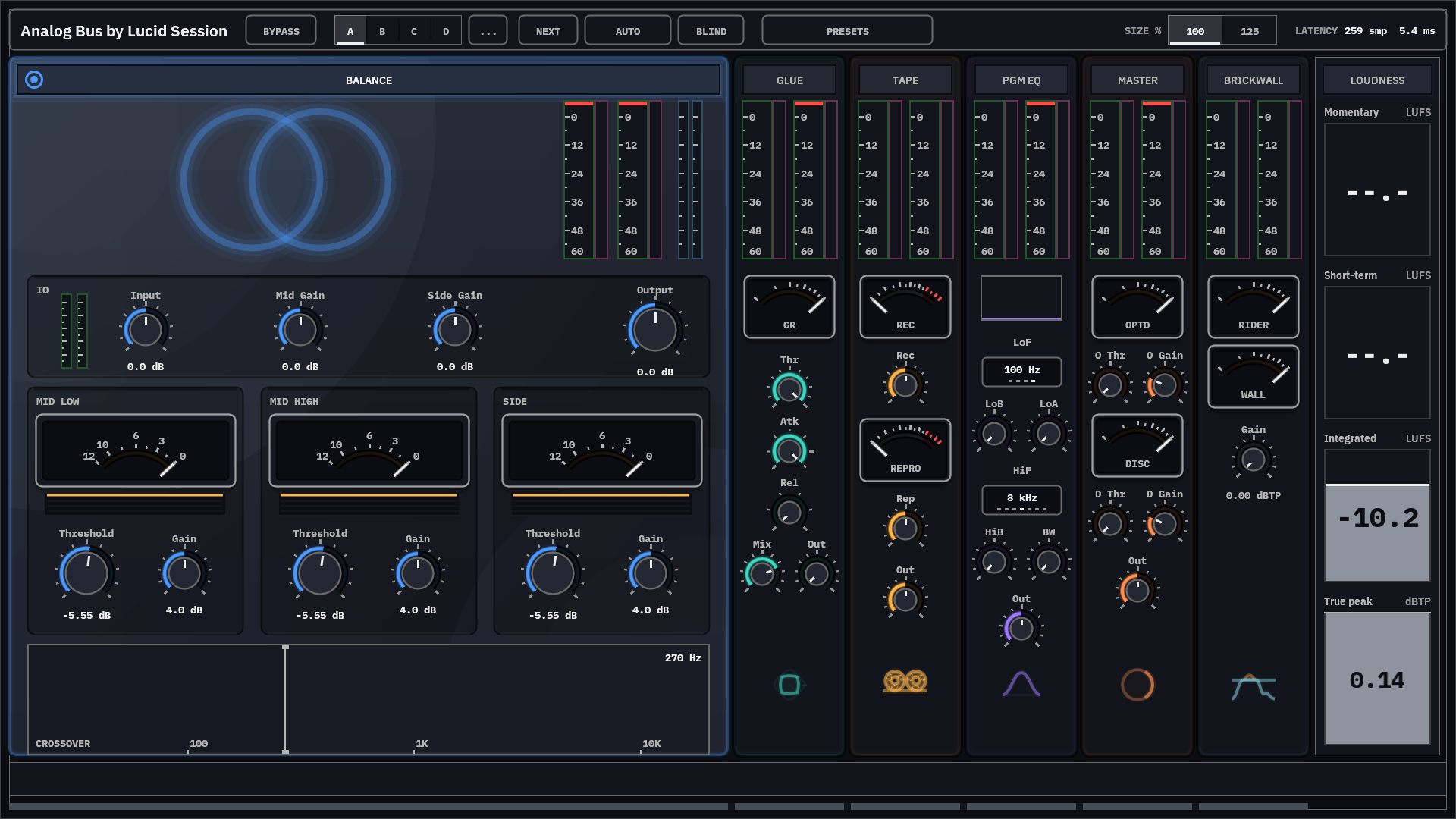The image size is (1456, 819).
Task: Open the LoF 100 Hz frequency selector
Action: [x=1022, y=372]
